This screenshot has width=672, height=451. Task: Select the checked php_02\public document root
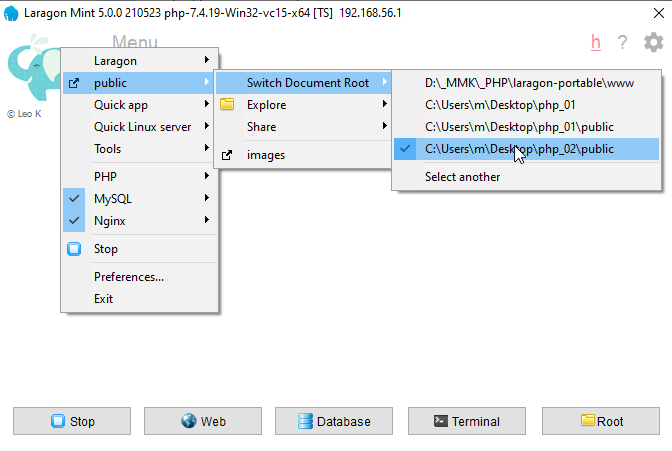click(x=519, y=149)
